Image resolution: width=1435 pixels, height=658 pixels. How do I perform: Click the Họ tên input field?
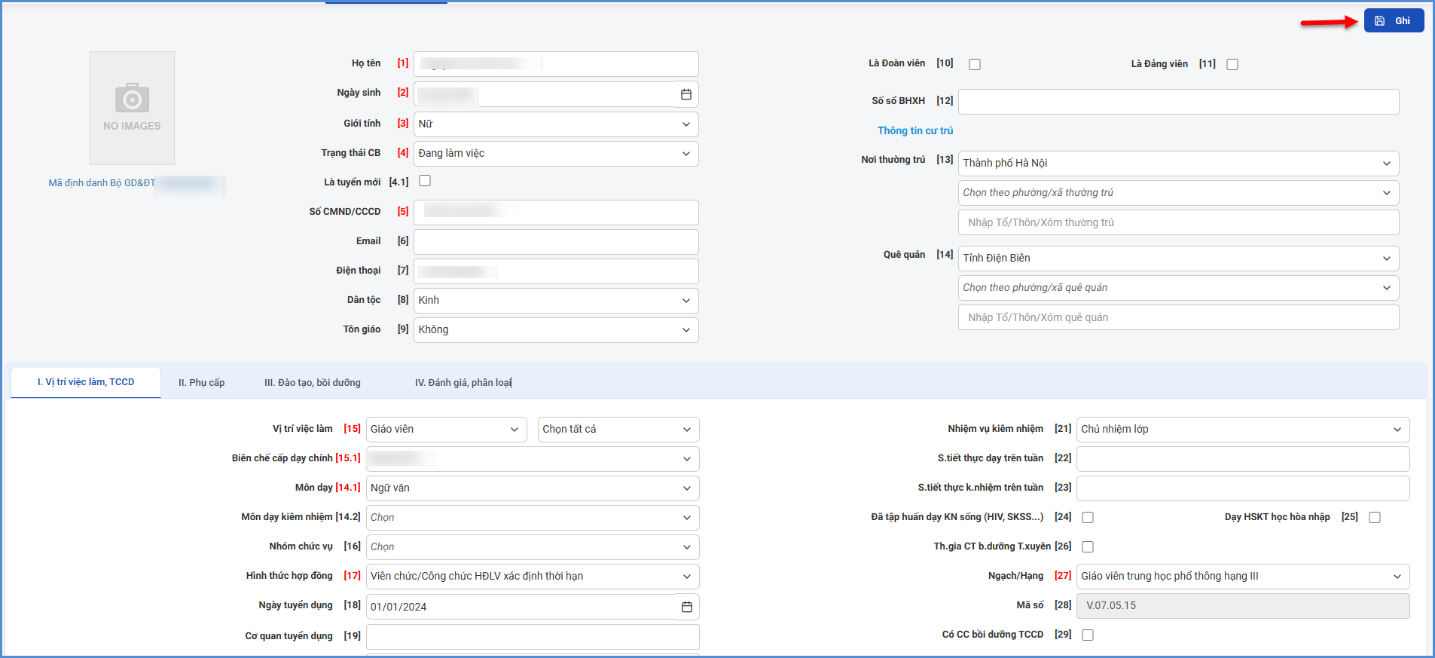click(556, 64)
